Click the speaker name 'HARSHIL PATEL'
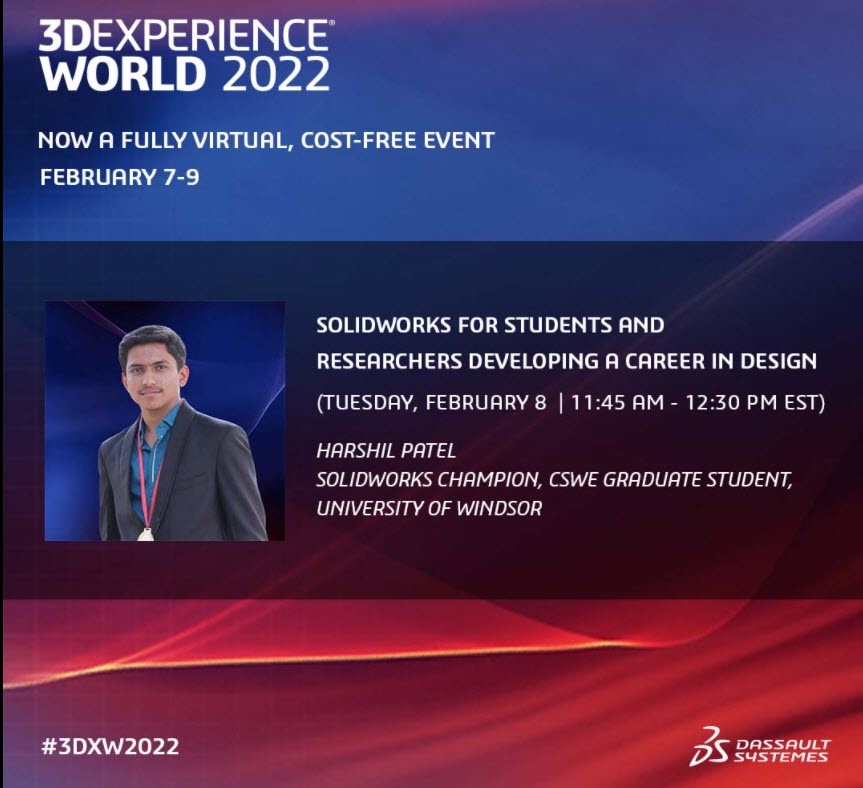This screenshot has width=863, height=788. click(x=386, y=451)
